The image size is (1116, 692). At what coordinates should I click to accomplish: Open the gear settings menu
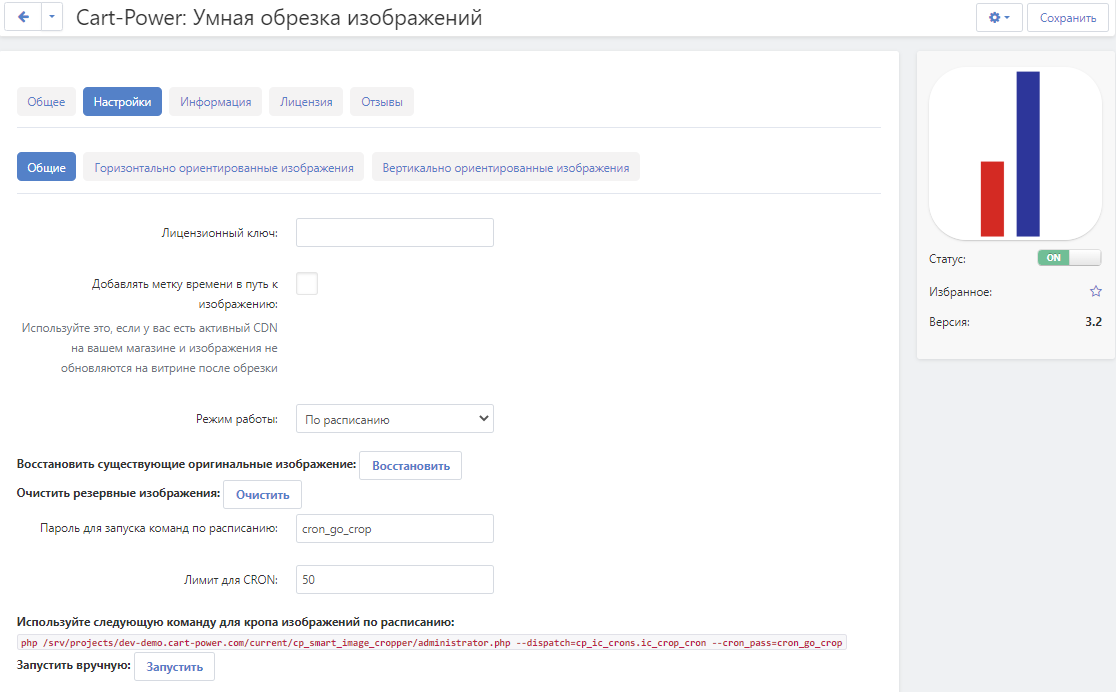tap(999, 18)
